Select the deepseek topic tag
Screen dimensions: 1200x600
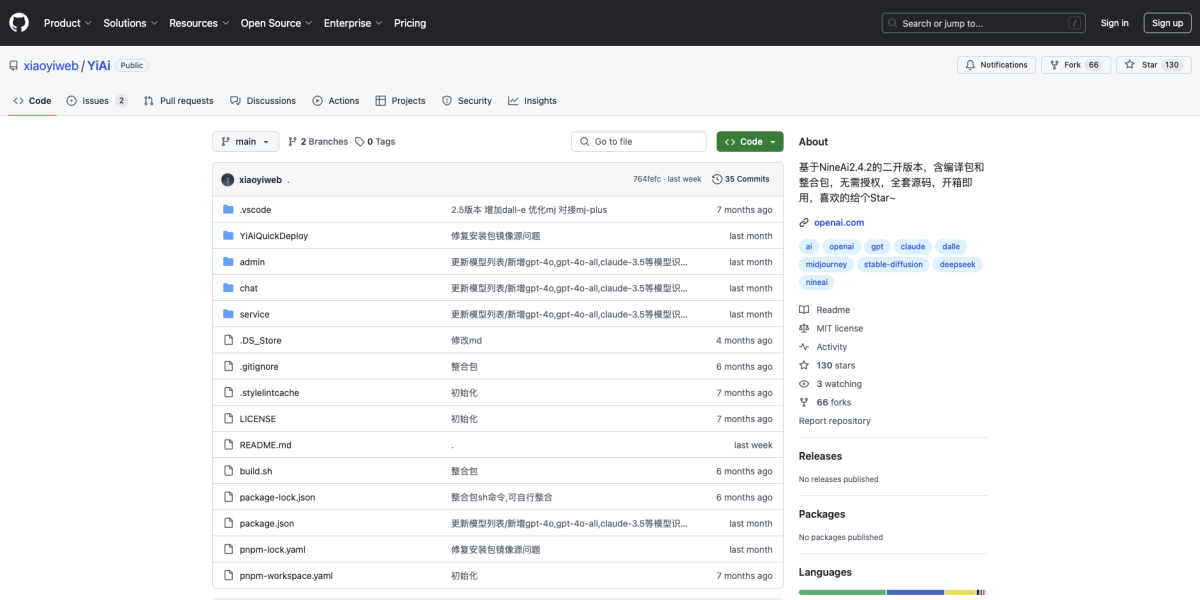(x=959, y=264)
